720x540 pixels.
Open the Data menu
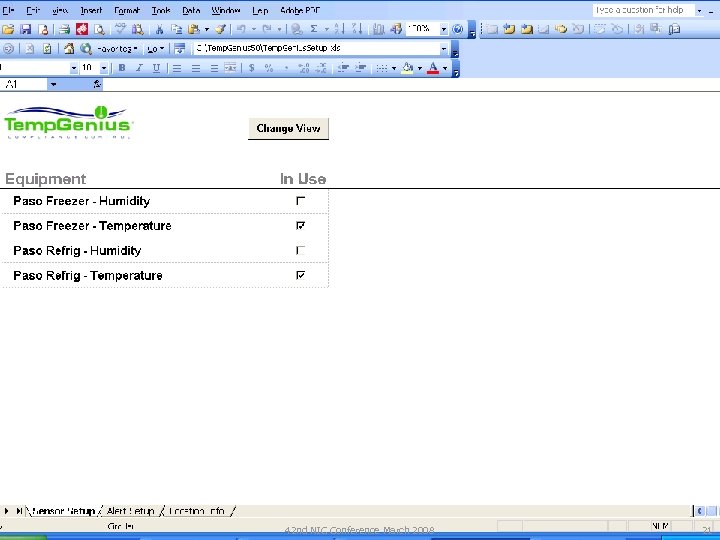point(191,10)
